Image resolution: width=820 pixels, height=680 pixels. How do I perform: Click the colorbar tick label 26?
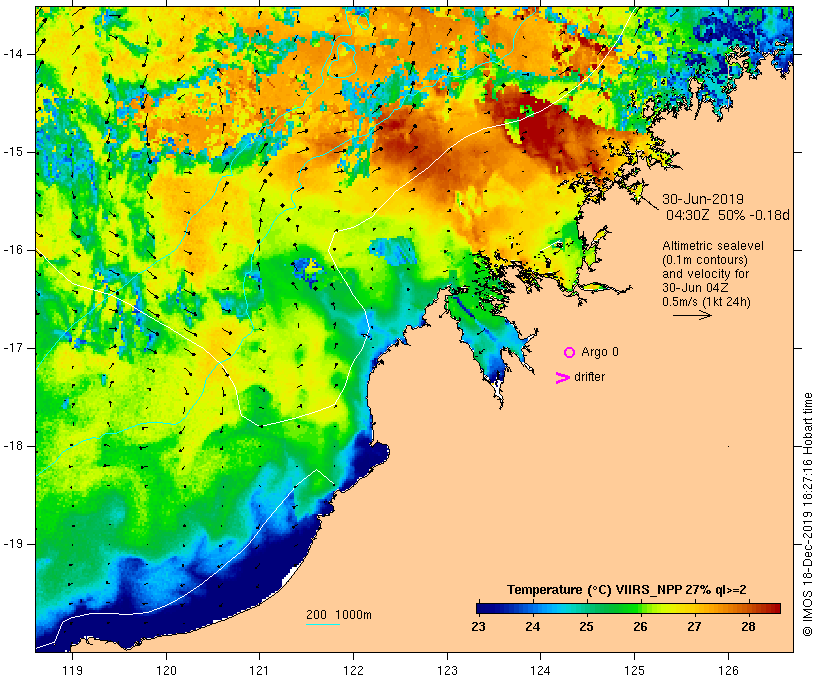coord(640,627)
